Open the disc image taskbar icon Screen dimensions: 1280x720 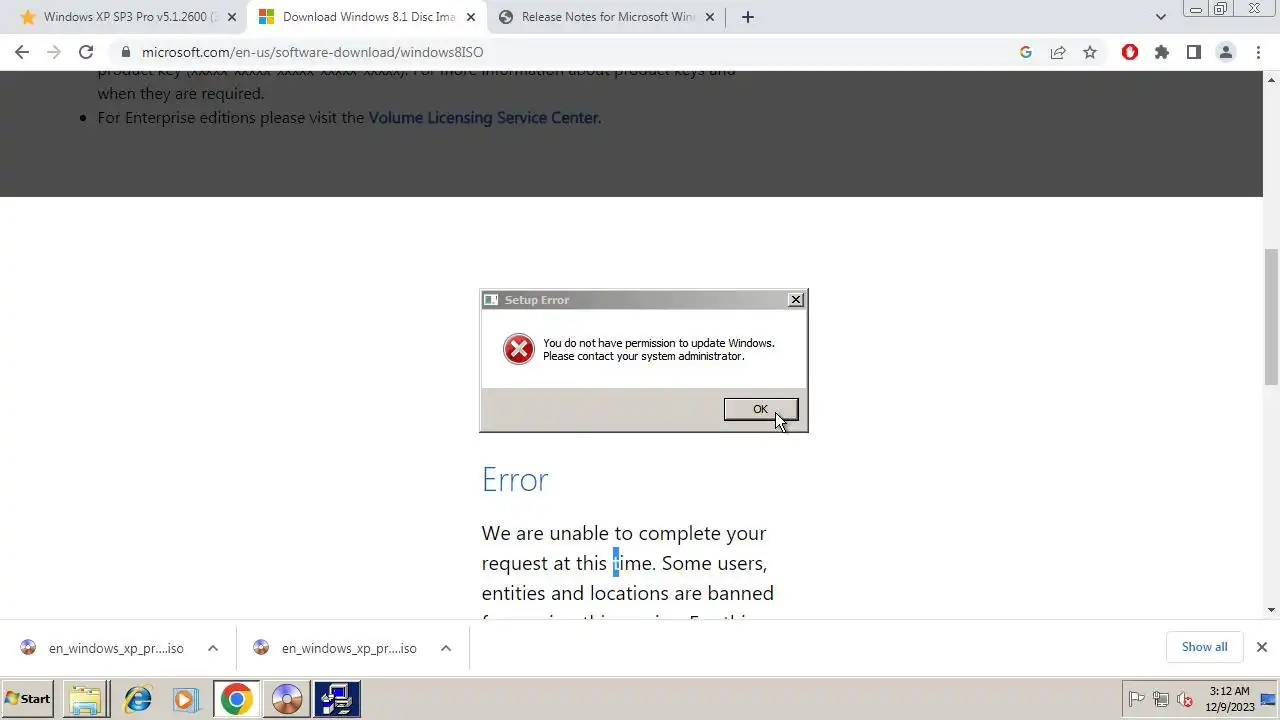coord(286,699)
